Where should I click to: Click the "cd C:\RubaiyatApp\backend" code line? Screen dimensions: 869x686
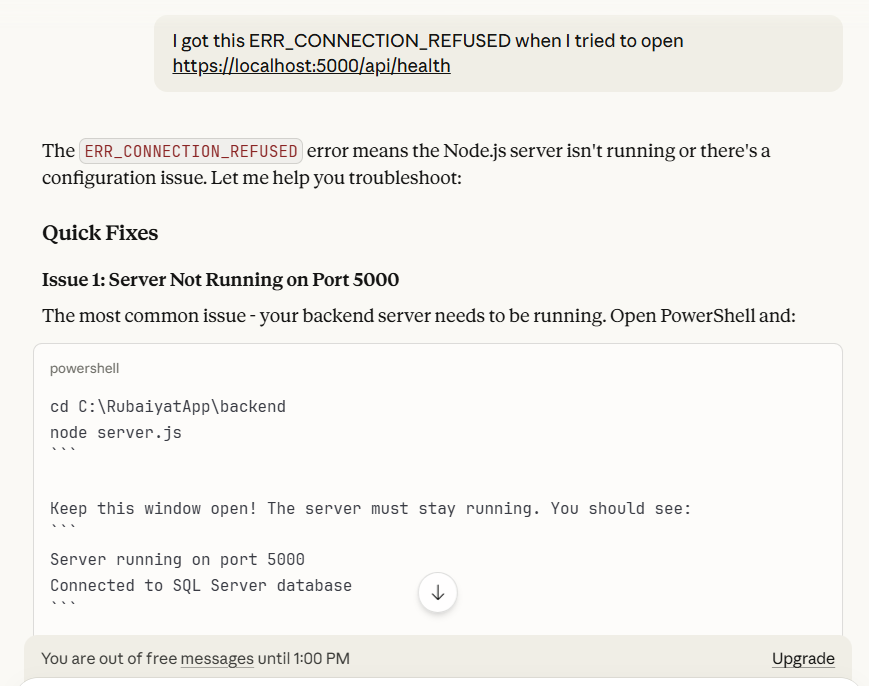(167, 407)
